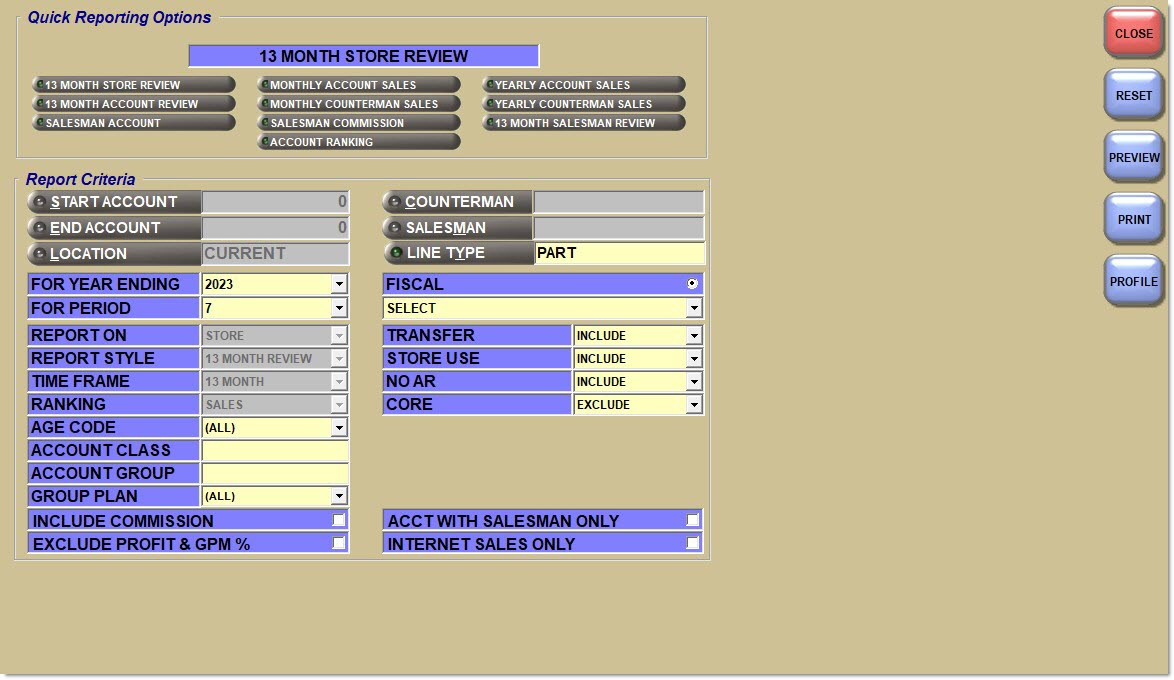Click the Account Class input field

[275, 451]
